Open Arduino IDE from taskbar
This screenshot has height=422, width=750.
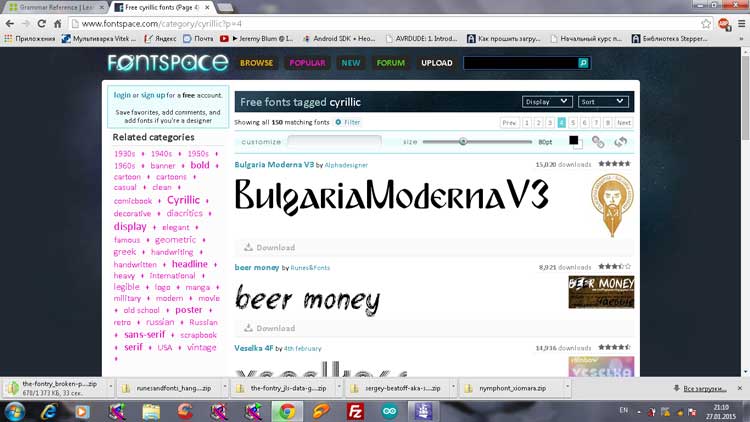(x=389, y=411)
